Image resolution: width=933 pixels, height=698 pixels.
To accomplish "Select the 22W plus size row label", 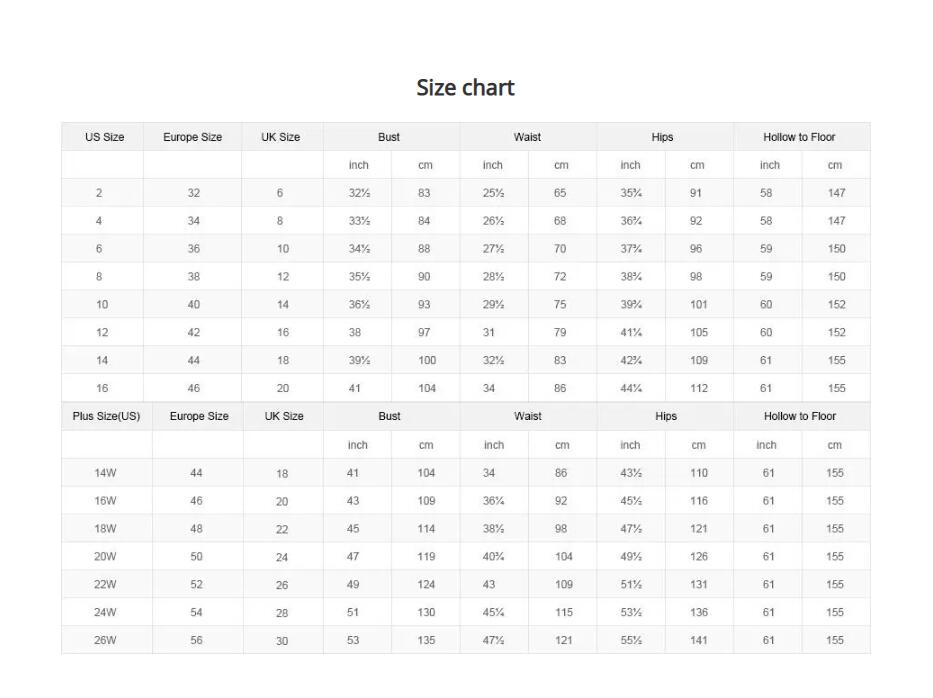I will pyautogui.click(x=105, y=584).
